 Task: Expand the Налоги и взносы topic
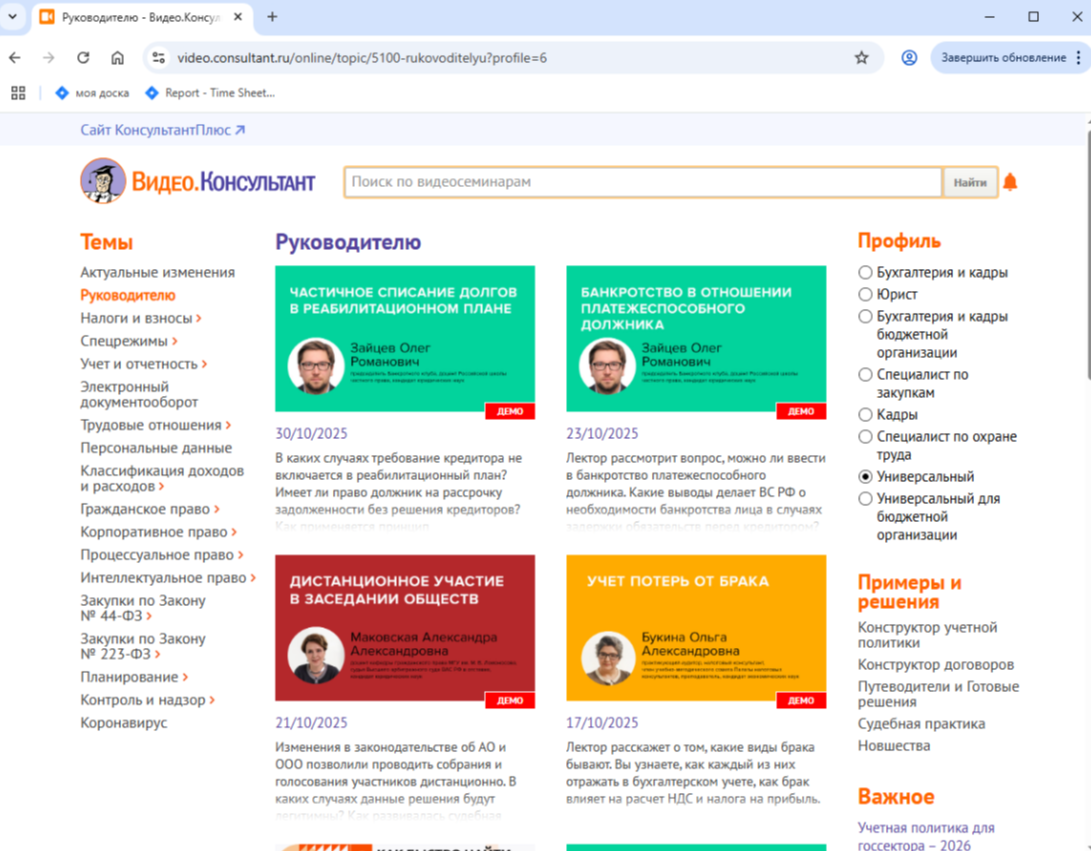(x=140, y=318)
